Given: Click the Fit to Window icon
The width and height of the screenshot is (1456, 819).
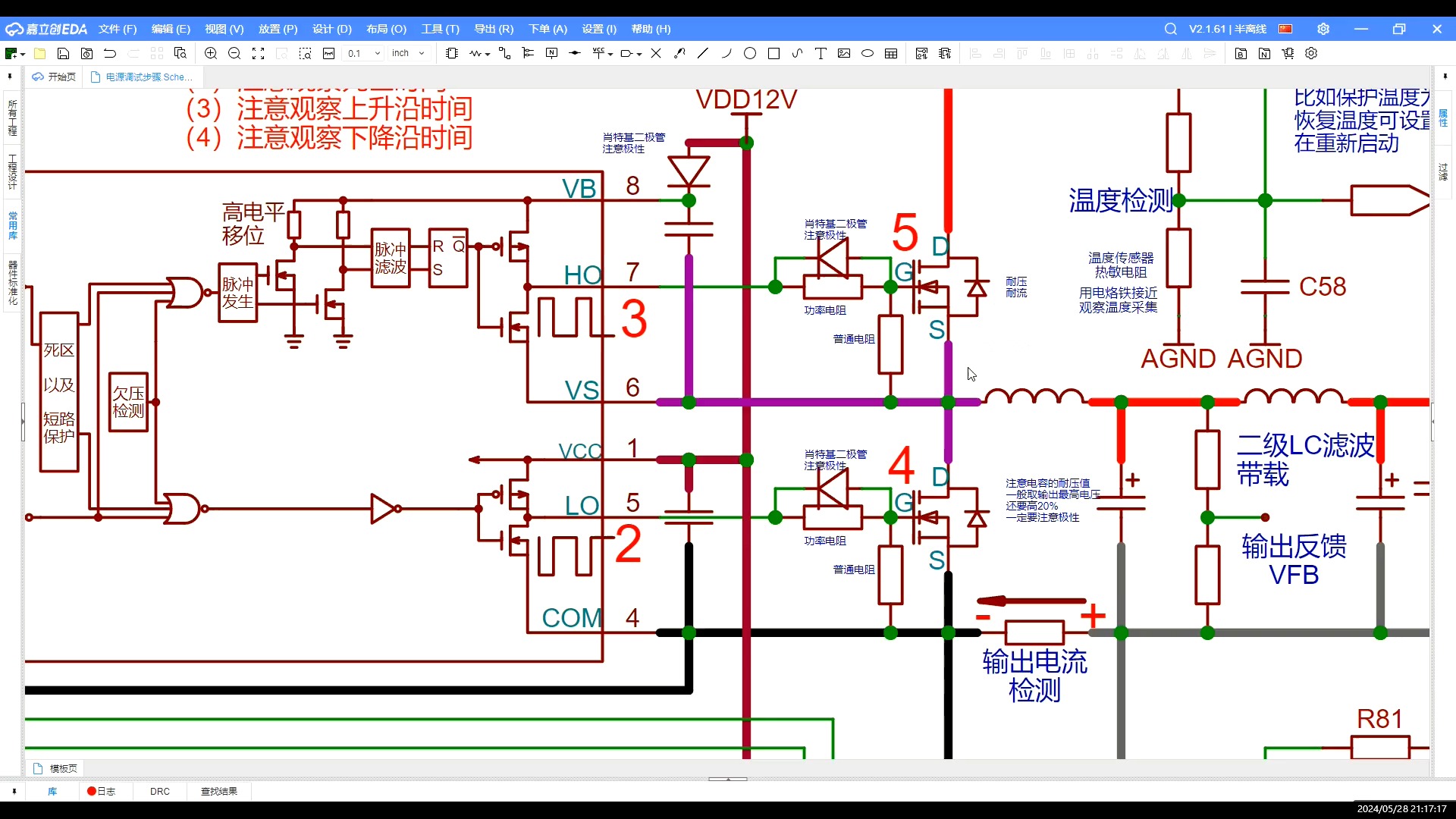Looking at the screenshot, I should tap(258, 53).
